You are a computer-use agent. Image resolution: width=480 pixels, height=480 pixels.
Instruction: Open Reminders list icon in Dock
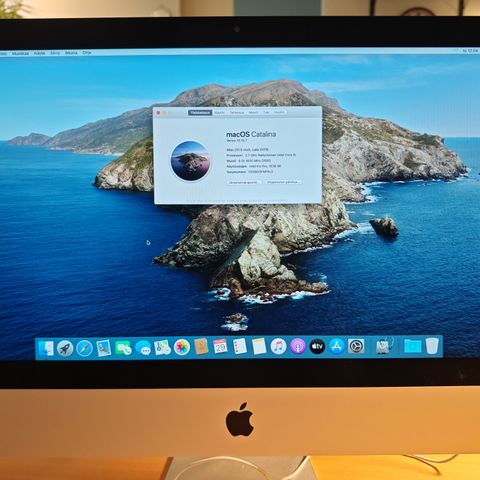[240, 346]
